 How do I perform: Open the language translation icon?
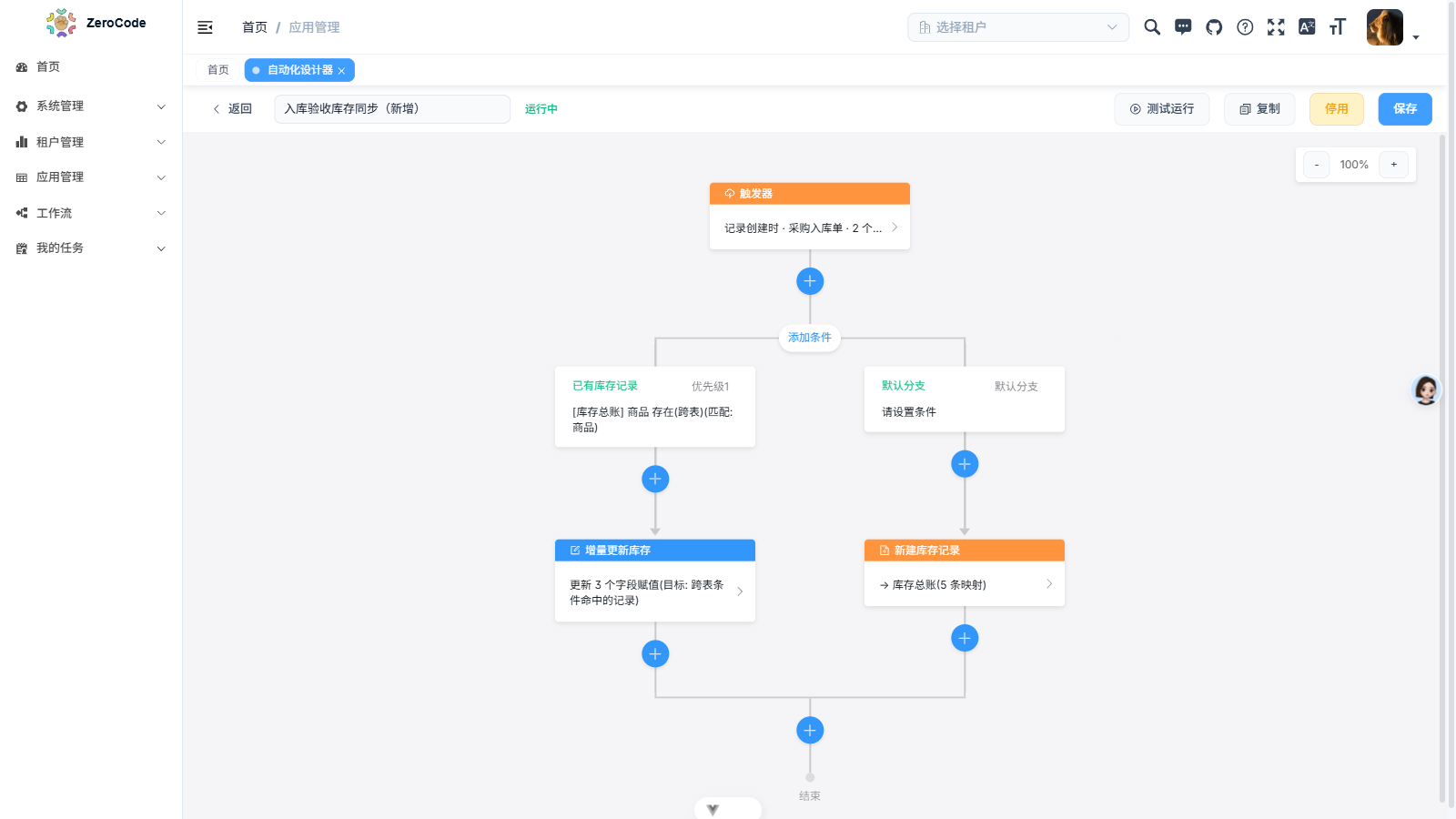click(1307, 27)
